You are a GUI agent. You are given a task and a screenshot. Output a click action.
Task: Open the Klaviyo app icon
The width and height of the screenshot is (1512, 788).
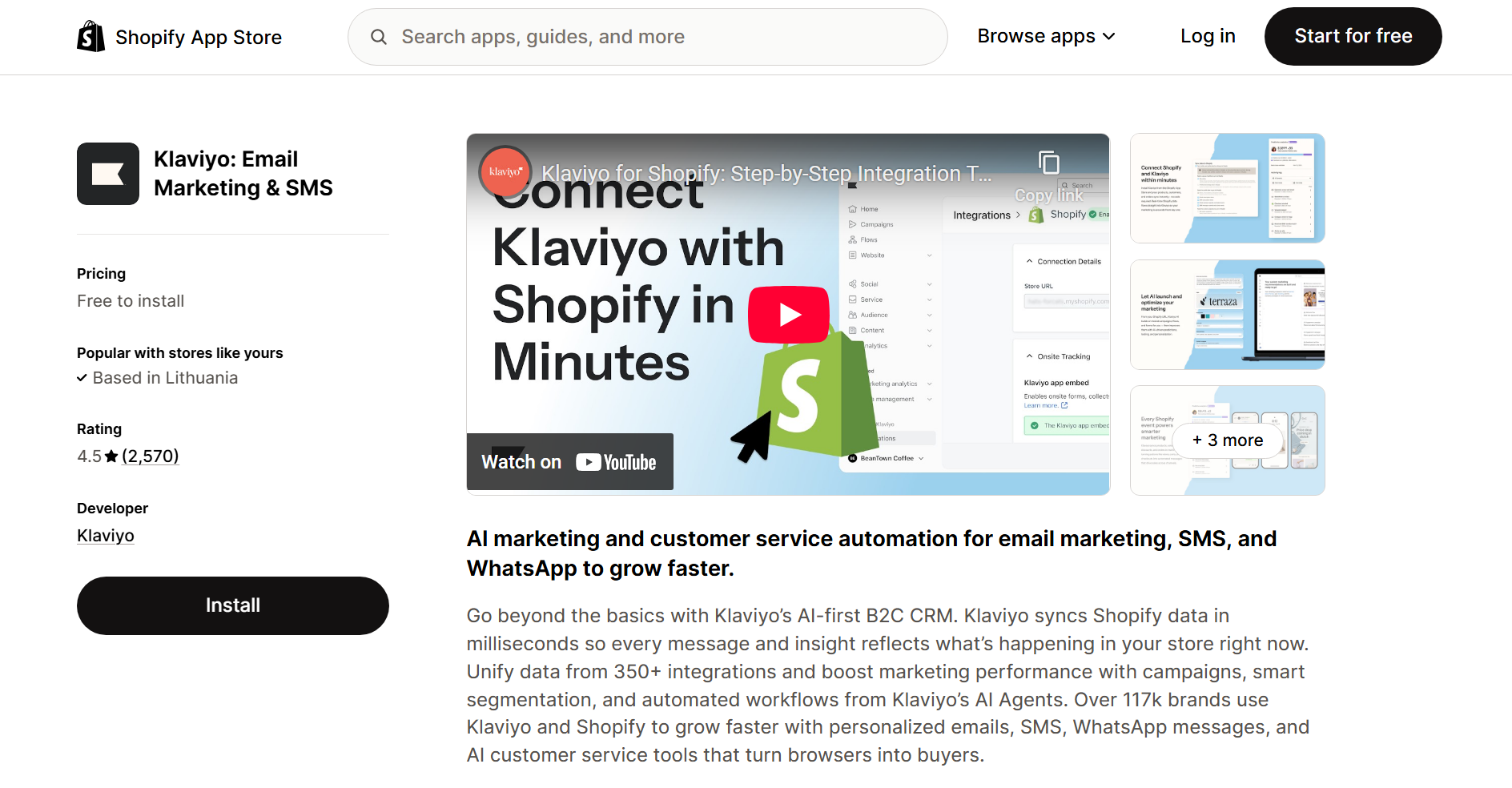coord(107,174)
